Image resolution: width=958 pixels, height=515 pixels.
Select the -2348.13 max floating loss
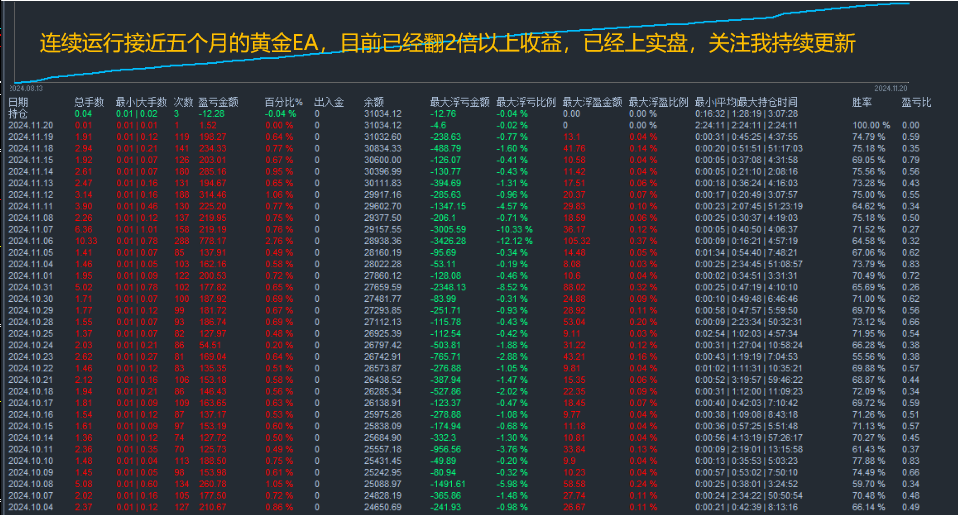point(448,287)
